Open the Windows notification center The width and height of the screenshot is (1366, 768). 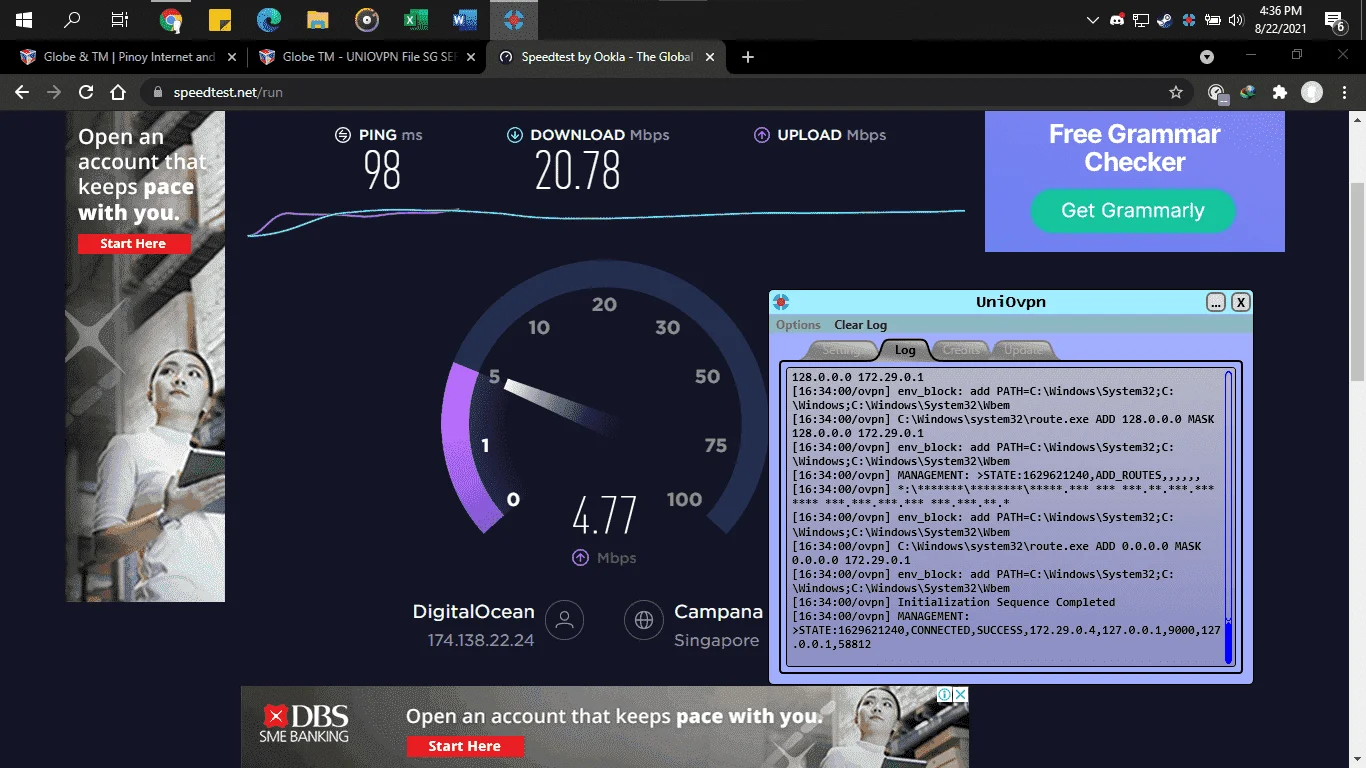point(1333,19)
